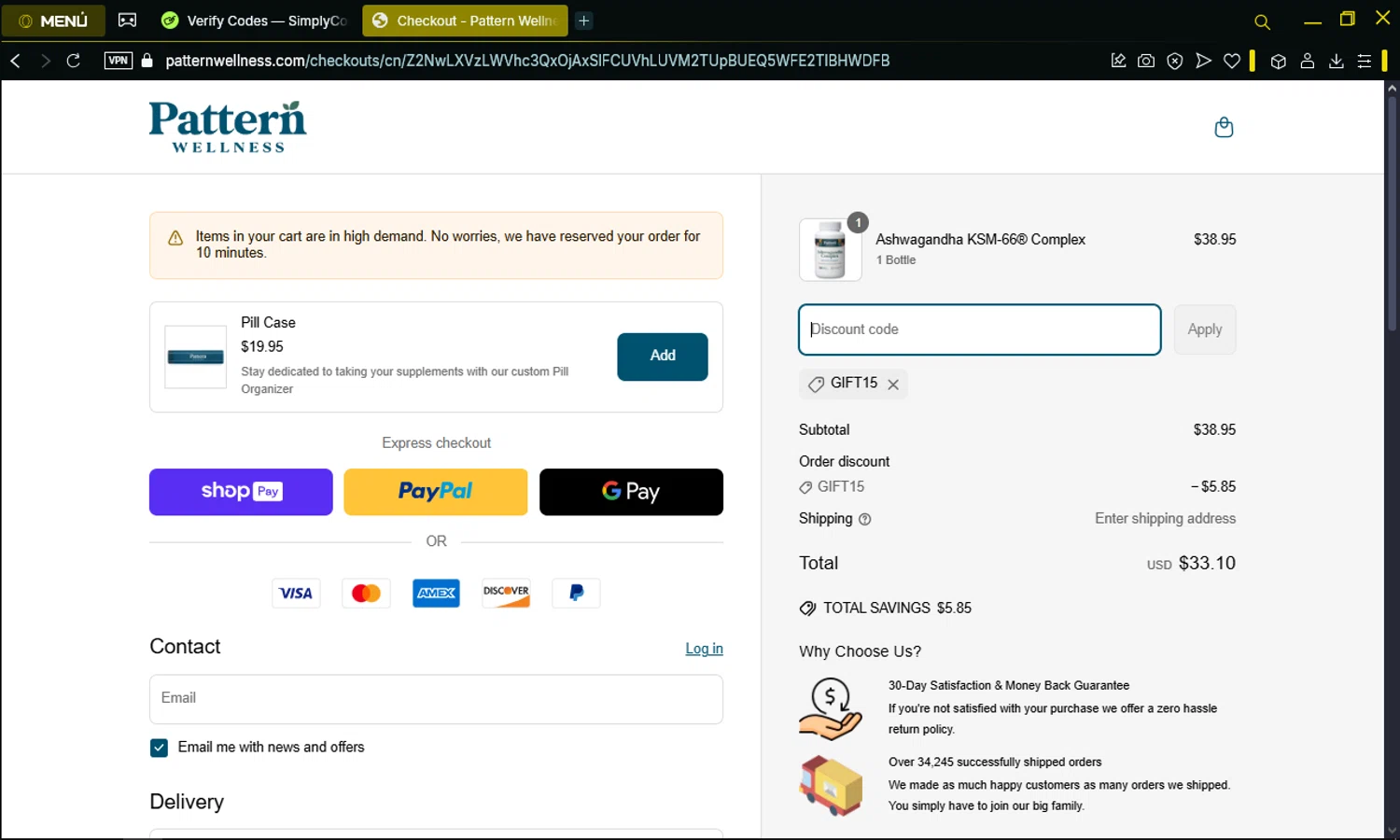This screenshot has width=1400, height=840.
Task: Open the workspaces icon beside the Menu button
Action: click(128, 21)
